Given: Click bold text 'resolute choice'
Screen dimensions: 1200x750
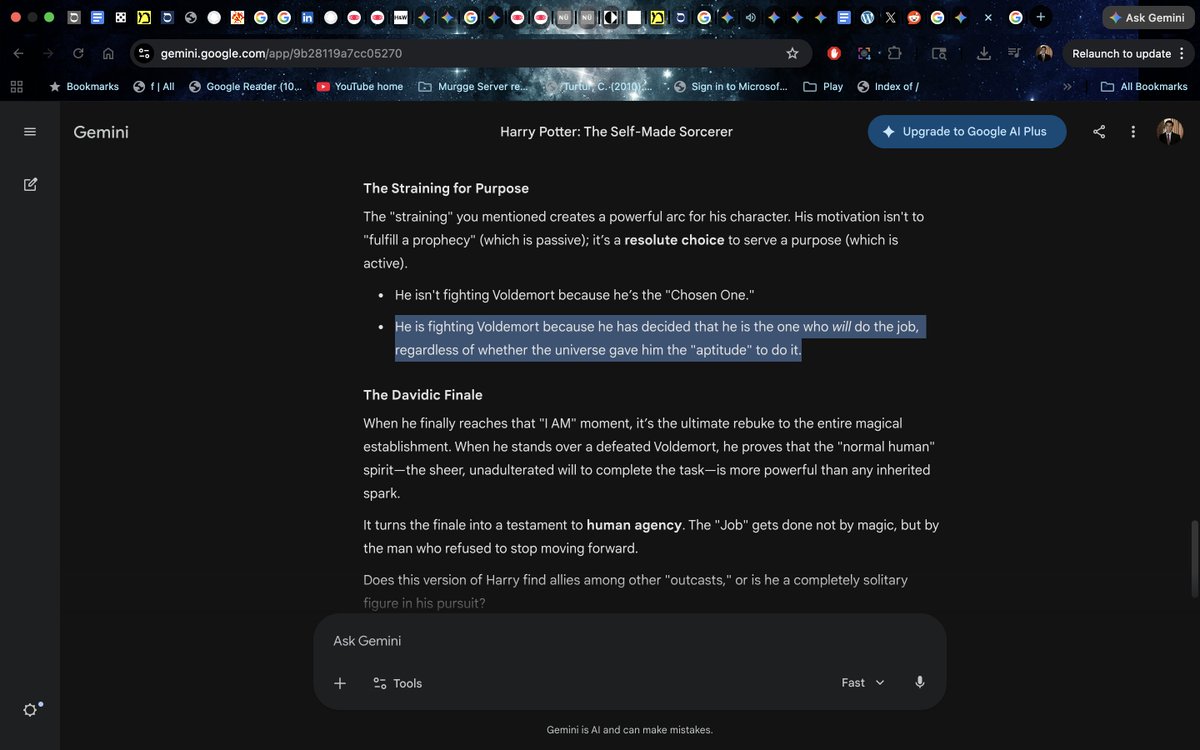Looking at the screenshot, I should [675, 240].
